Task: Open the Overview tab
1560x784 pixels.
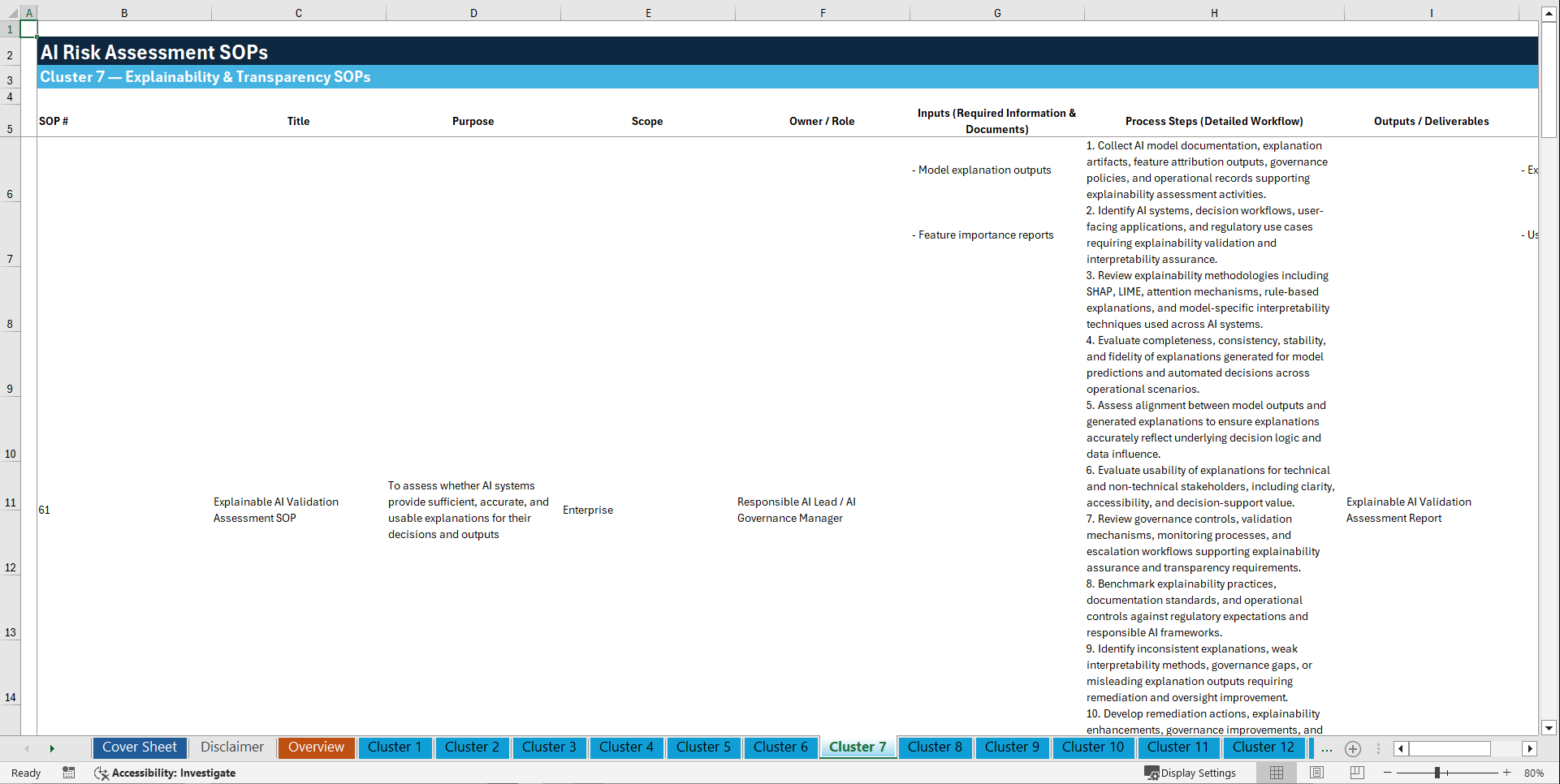Action: pyautogui.click(x=316, y=747)
